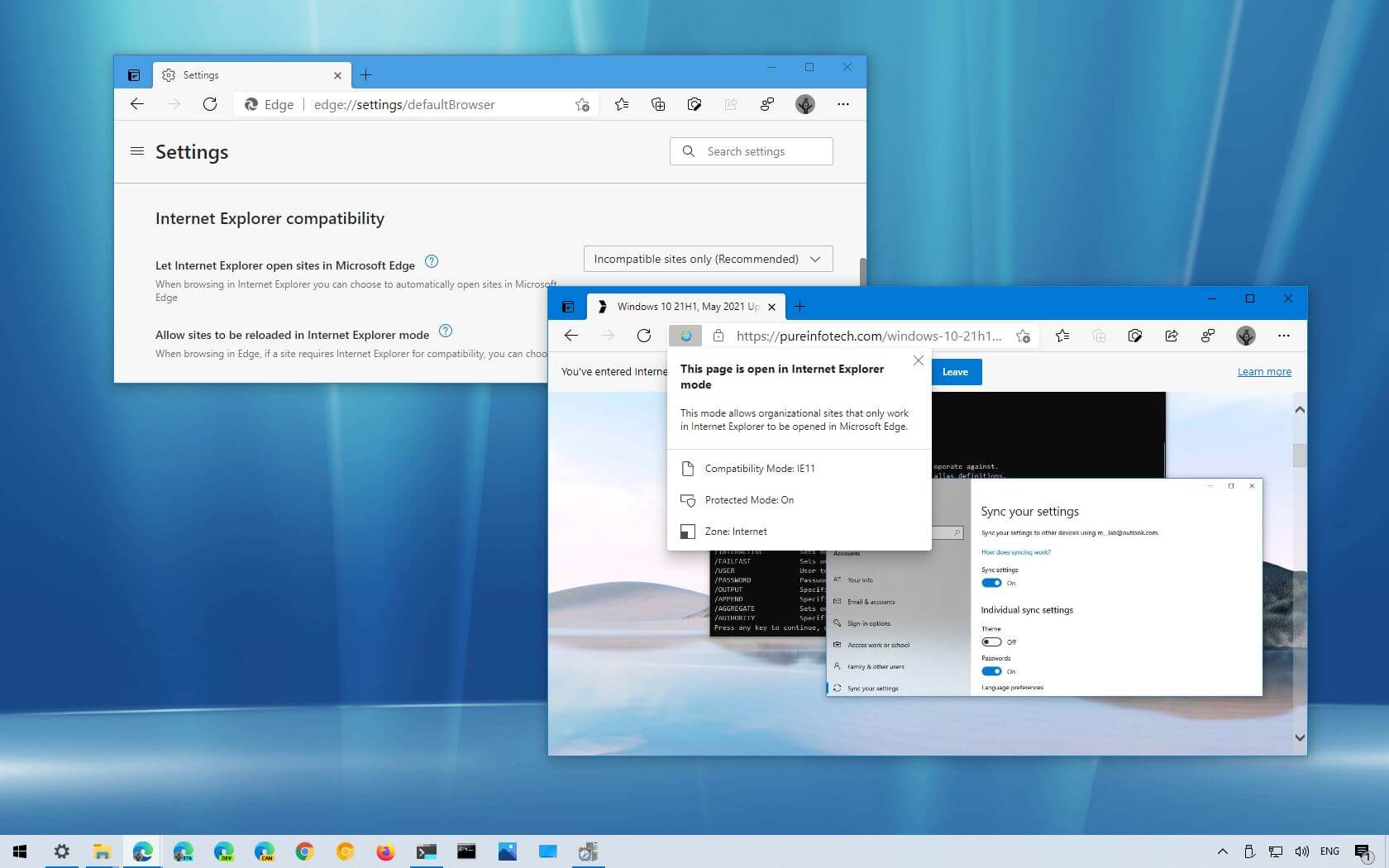The height and width of the screenshot is (868, 1389).
Task: Open profile avatar in the Settings window
Action: point(805,104)
